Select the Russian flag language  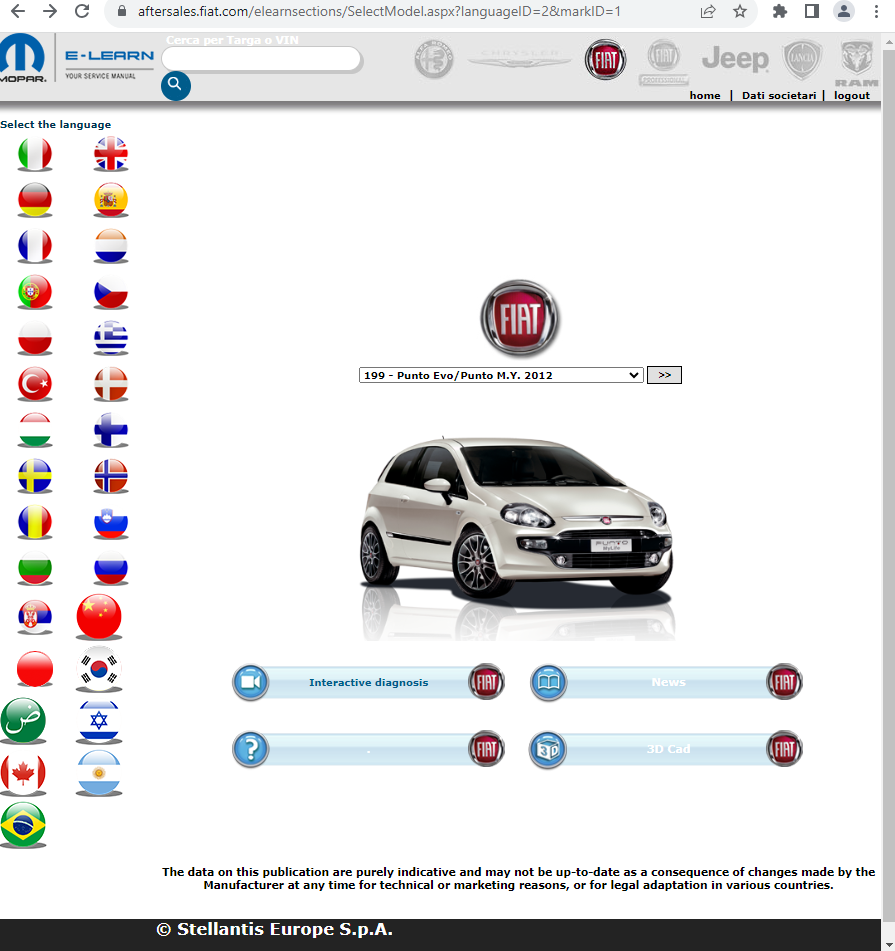(111, 569)
